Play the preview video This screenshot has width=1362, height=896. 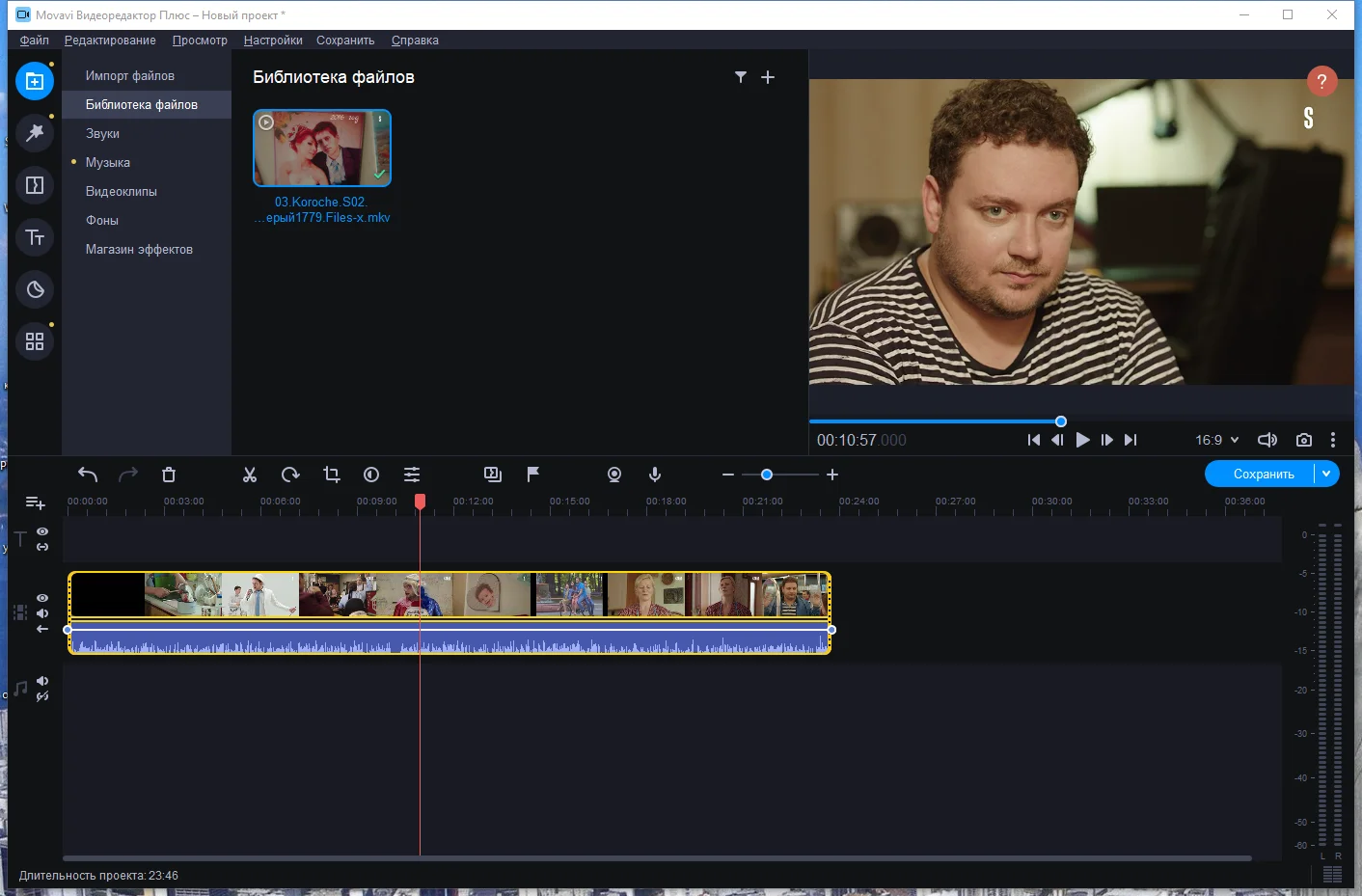(1082, 440)
